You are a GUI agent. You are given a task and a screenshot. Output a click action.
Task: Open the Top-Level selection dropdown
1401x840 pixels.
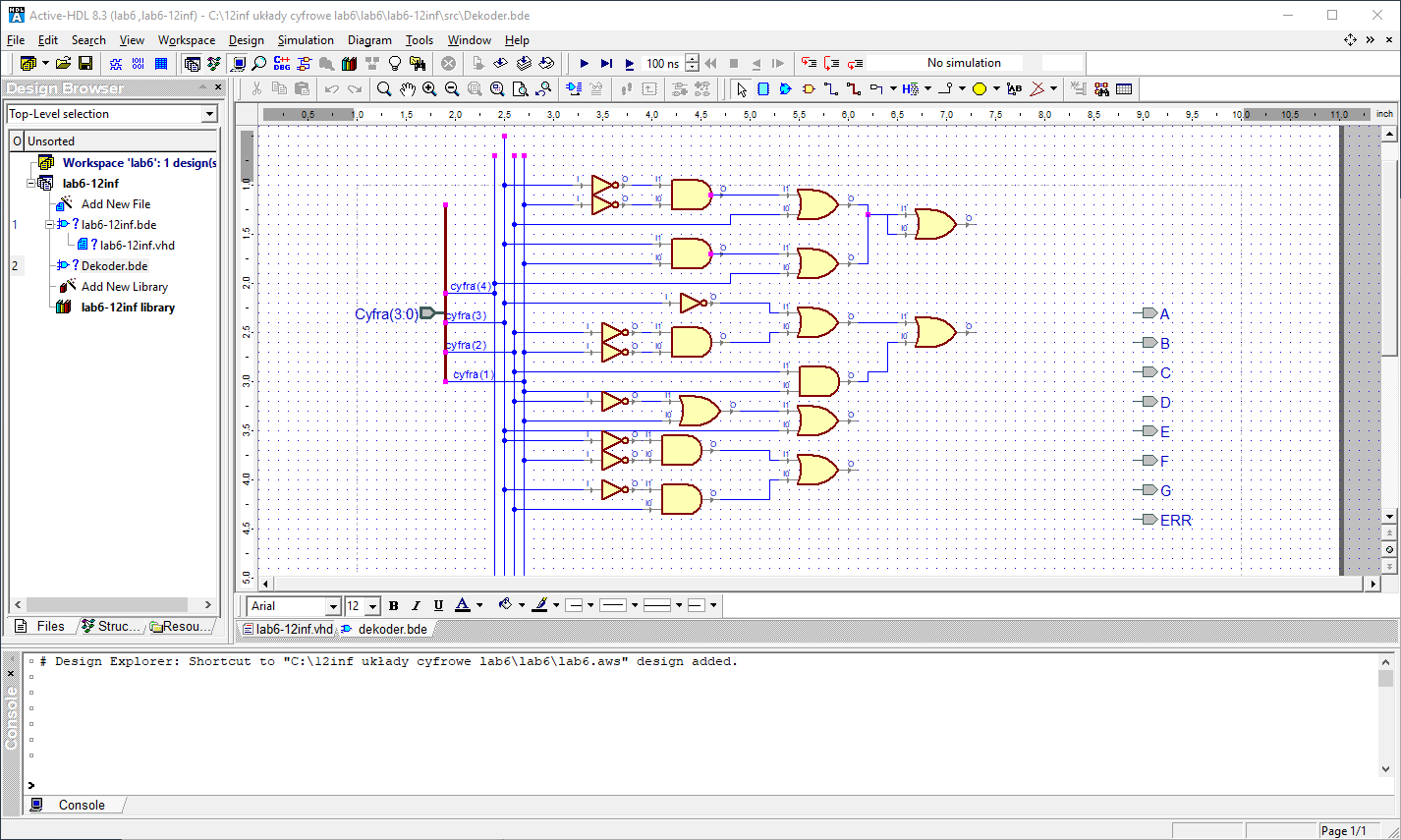coord(208,114)
